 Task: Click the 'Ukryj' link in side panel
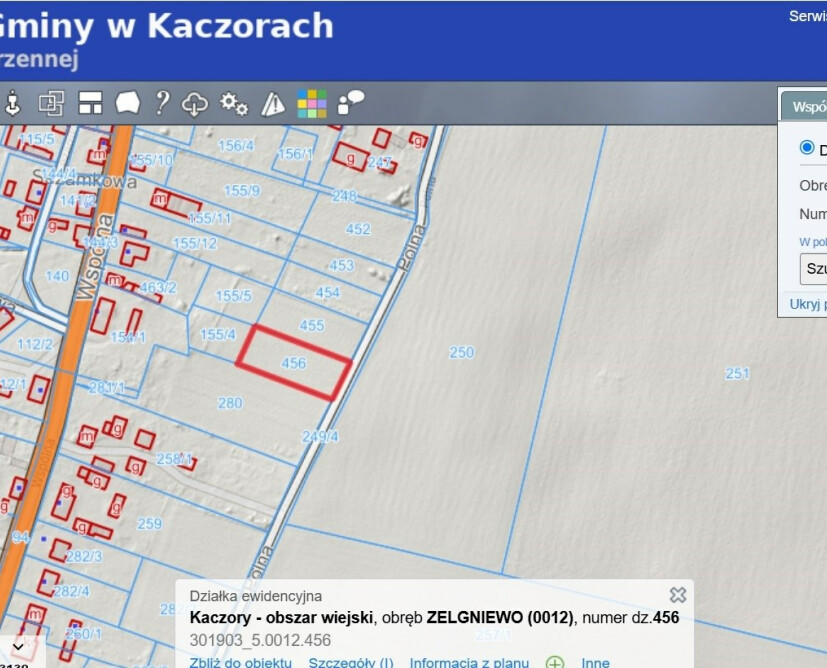click(x=807, y=304)
